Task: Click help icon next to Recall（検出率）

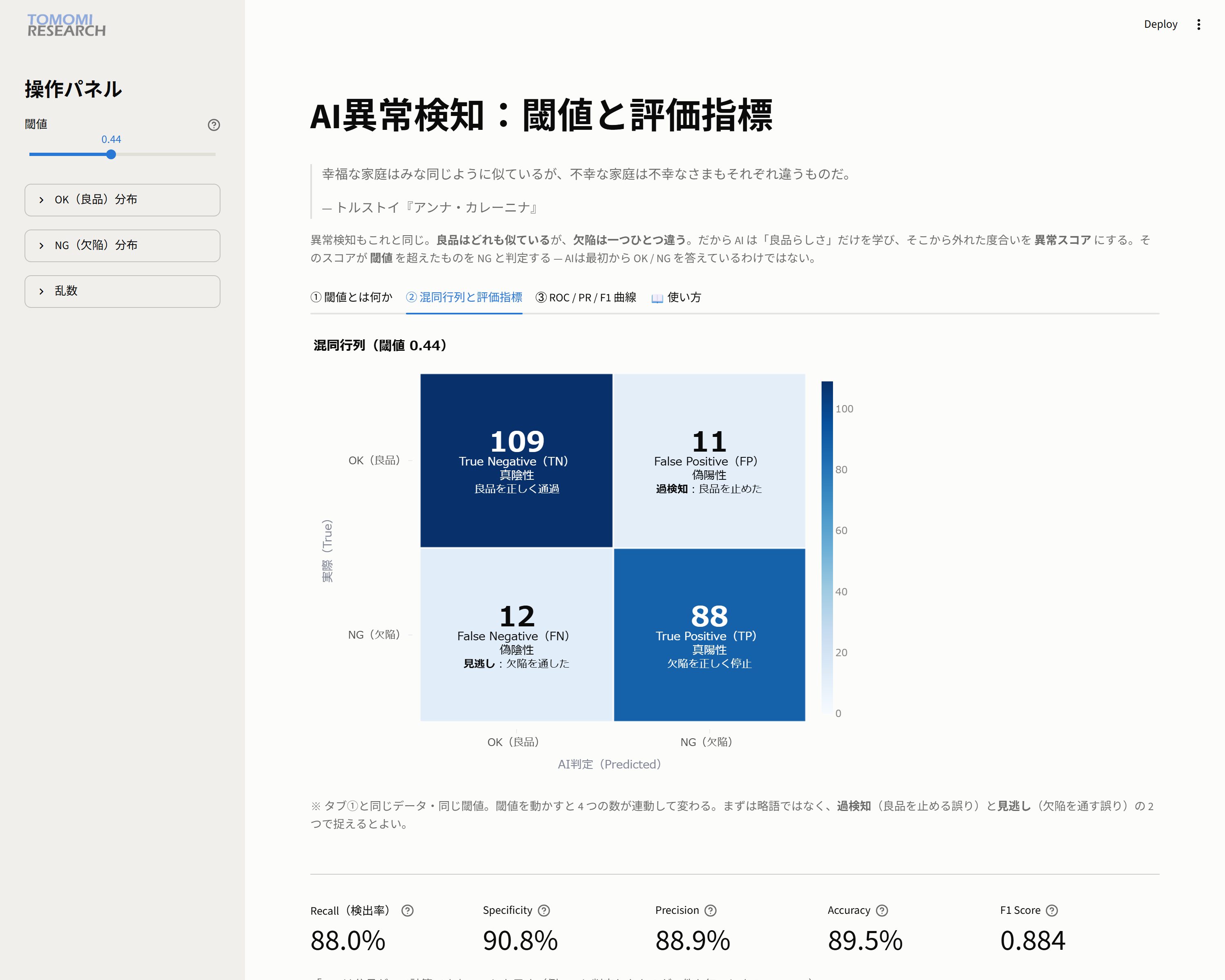Action: click(x=408, y=911)
